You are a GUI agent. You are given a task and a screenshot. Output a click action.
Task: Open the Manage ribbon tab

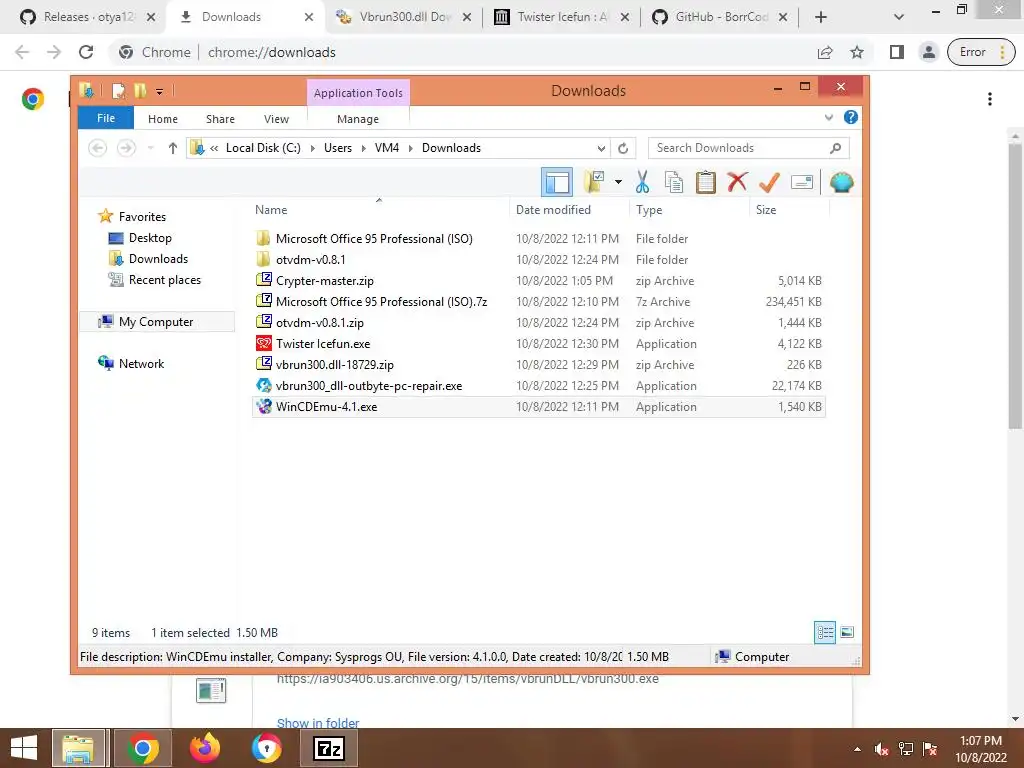(358, 119)
